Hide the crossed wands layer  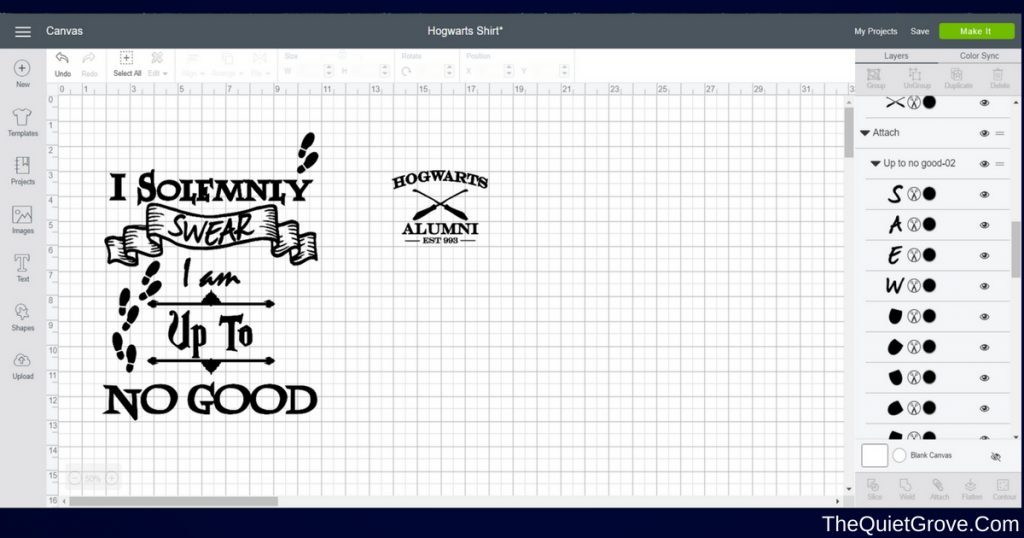click(x=984, y=103)
